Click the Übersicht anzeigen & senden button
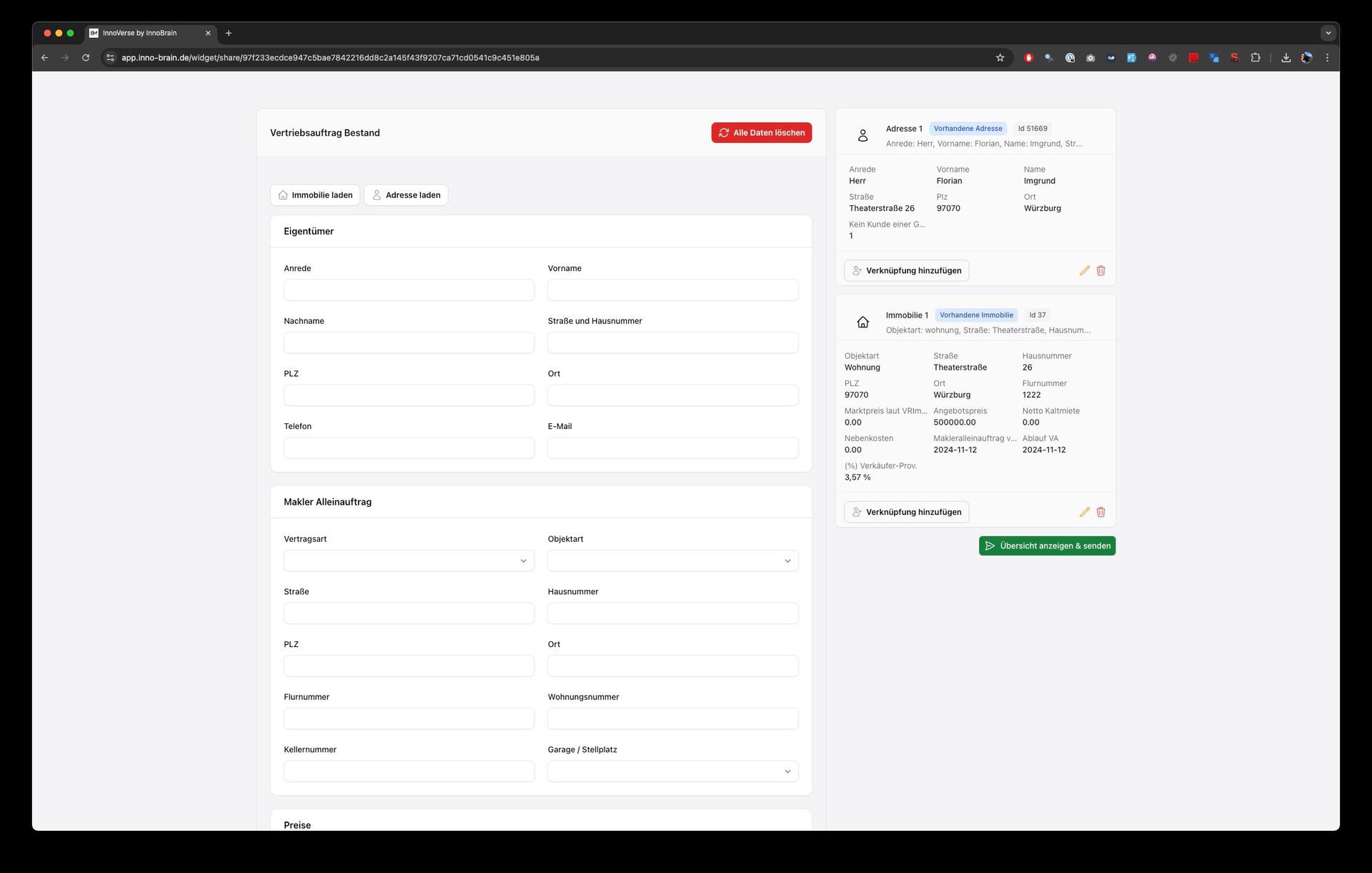Screen dimensions: 1372x873 [x=1046, y=545]
